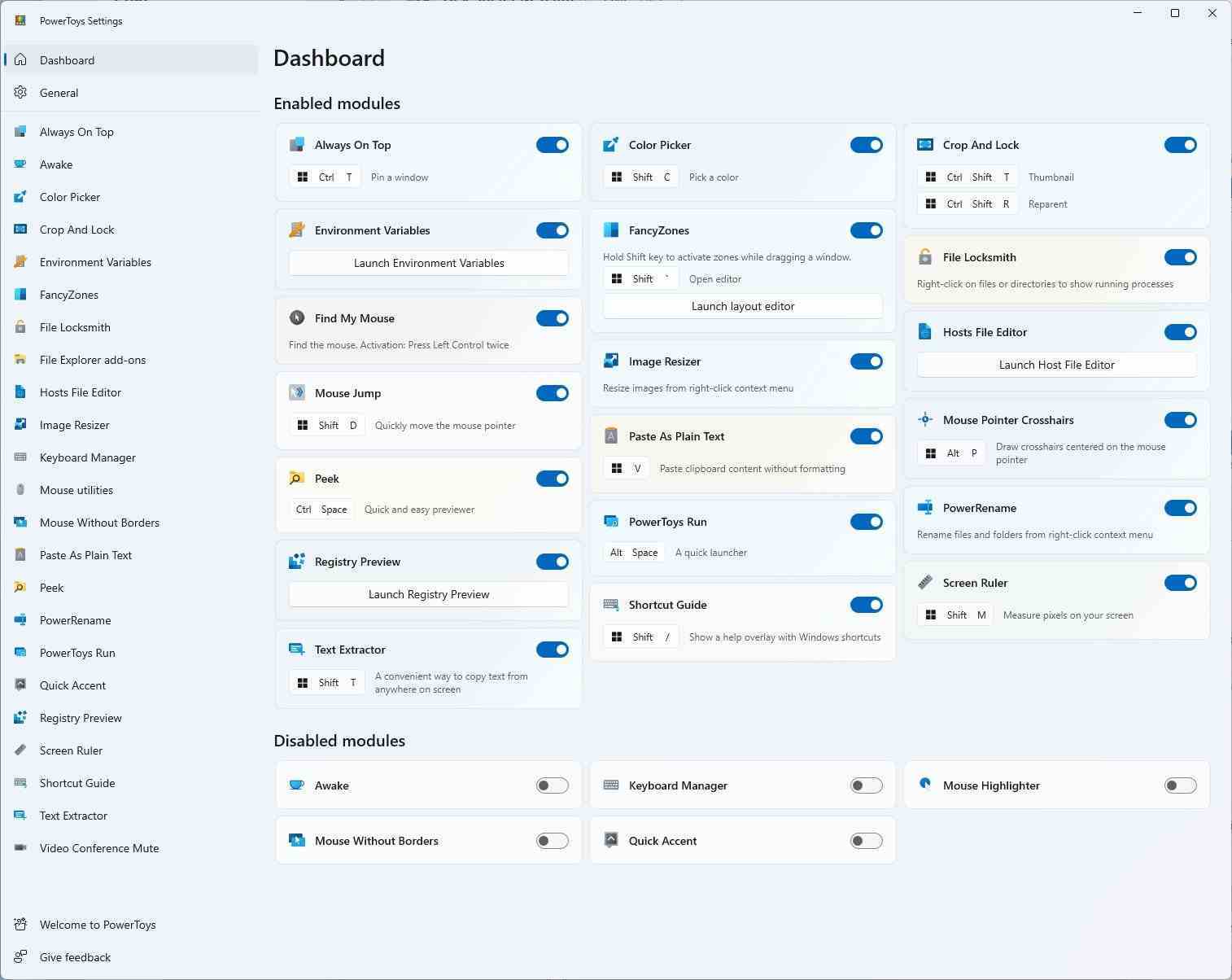Click the Mouse Pointer Crosshairs card icon
1232x980 pixels.
pyautogui.click(x=925, y=420)
